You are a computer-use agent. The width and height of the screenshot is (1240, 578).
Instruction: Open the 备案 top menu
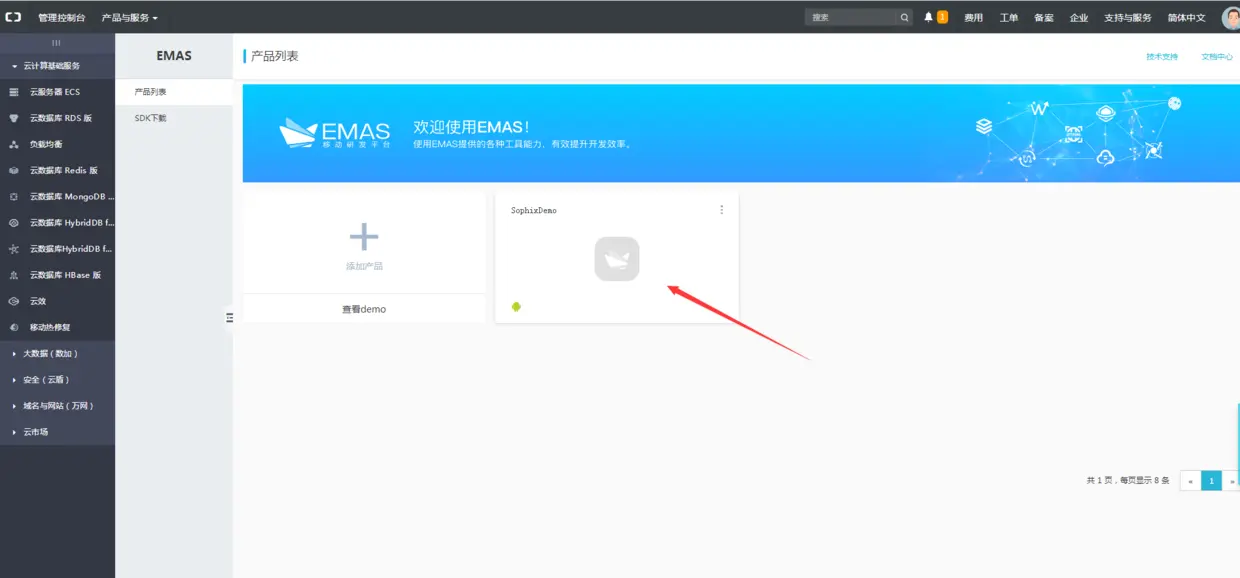tap(1044, 18)
